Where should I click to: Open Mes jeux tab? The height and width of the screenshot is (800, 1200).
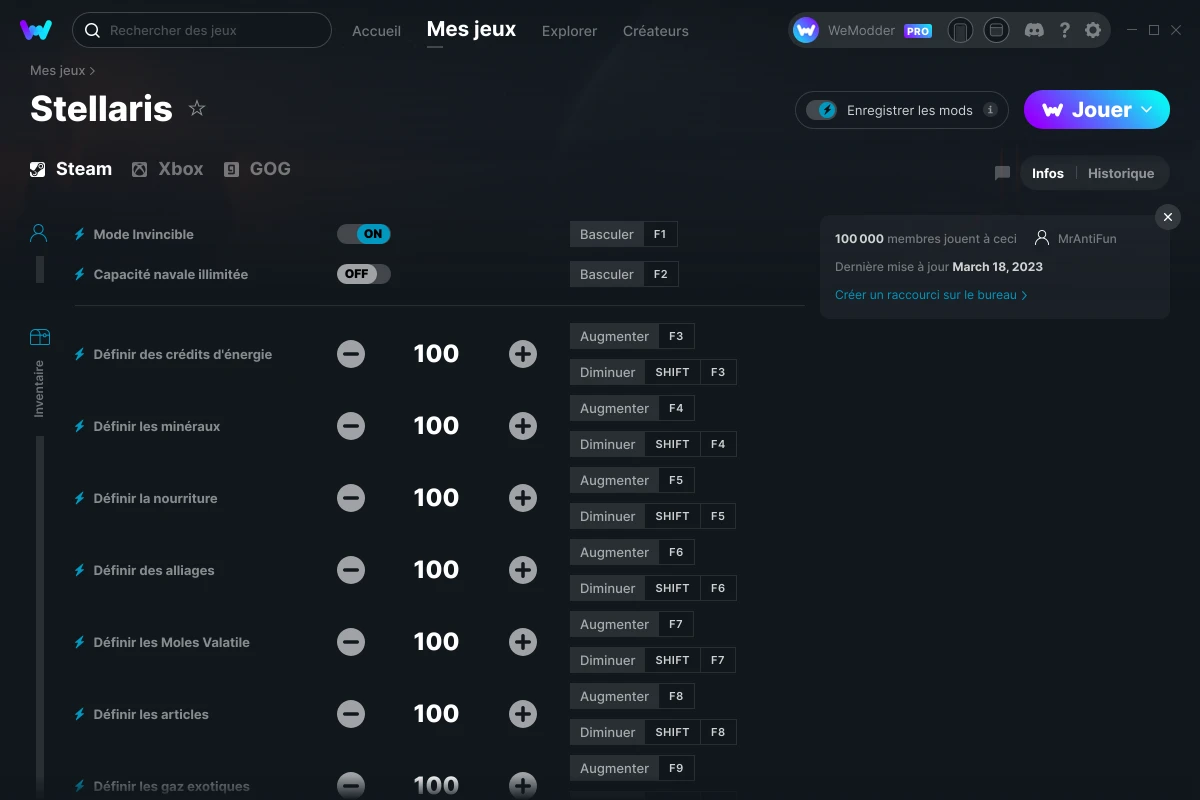pyautogui.click(x=471, y=30)
